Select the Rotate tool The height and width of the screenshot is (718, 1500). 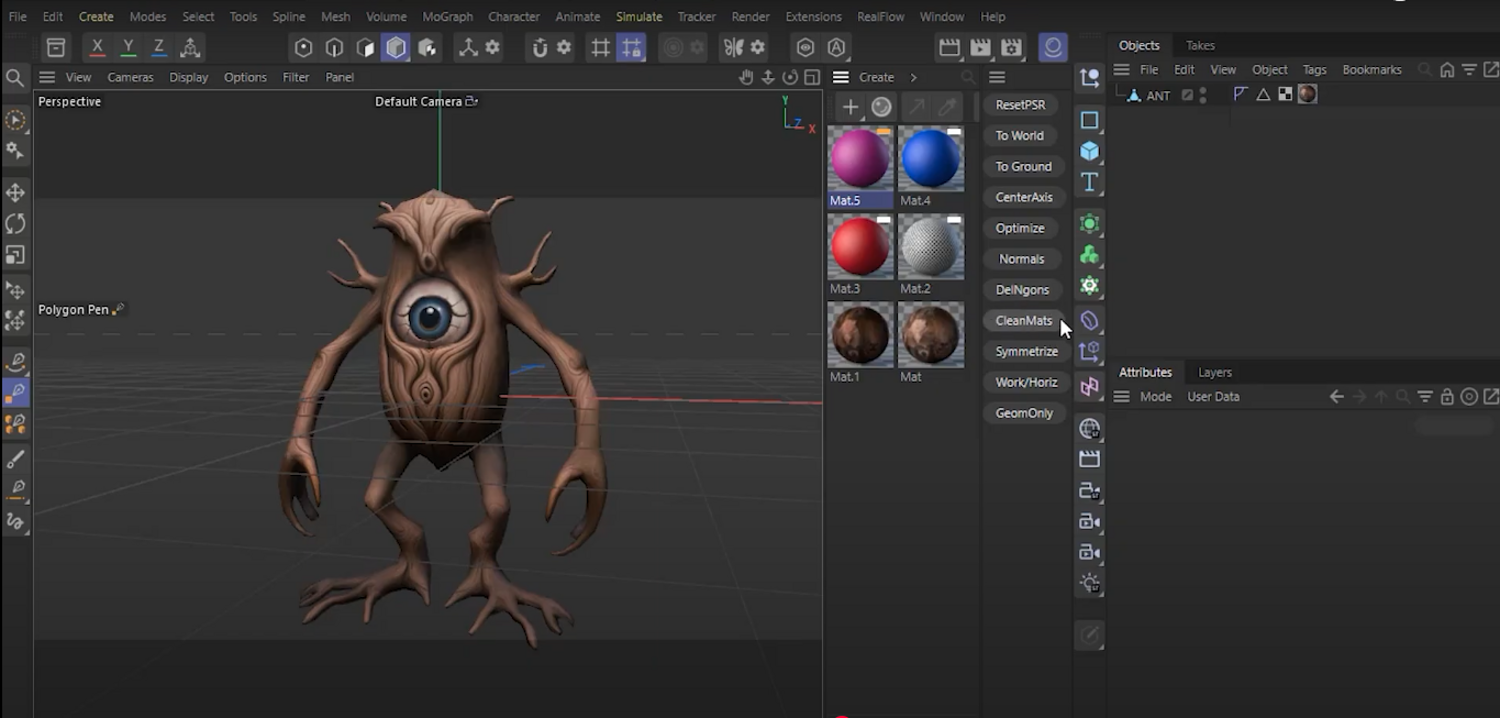pyautogui.click(x=15, y=223)
